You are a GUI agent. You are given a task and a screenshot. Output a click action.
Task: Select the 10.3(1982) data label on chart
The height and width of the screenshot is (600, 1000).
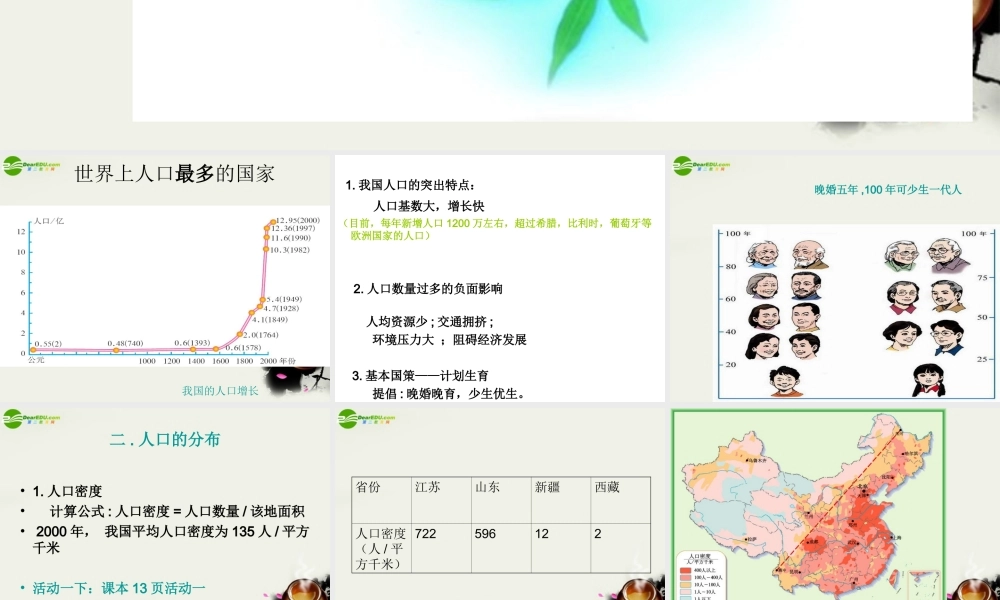tap(290, 250)
